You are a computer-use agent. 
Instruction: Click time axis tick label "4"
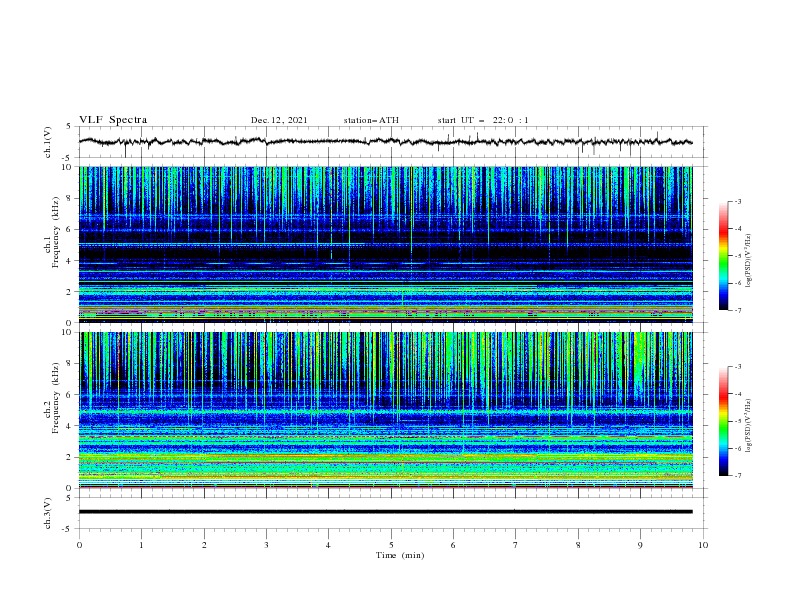tap(328, 545)
